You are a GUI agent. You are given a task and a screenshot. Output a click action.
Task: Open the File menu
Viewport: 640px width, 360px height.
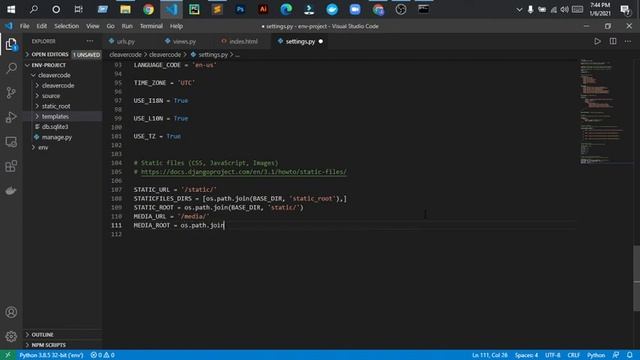pos(24,26)
